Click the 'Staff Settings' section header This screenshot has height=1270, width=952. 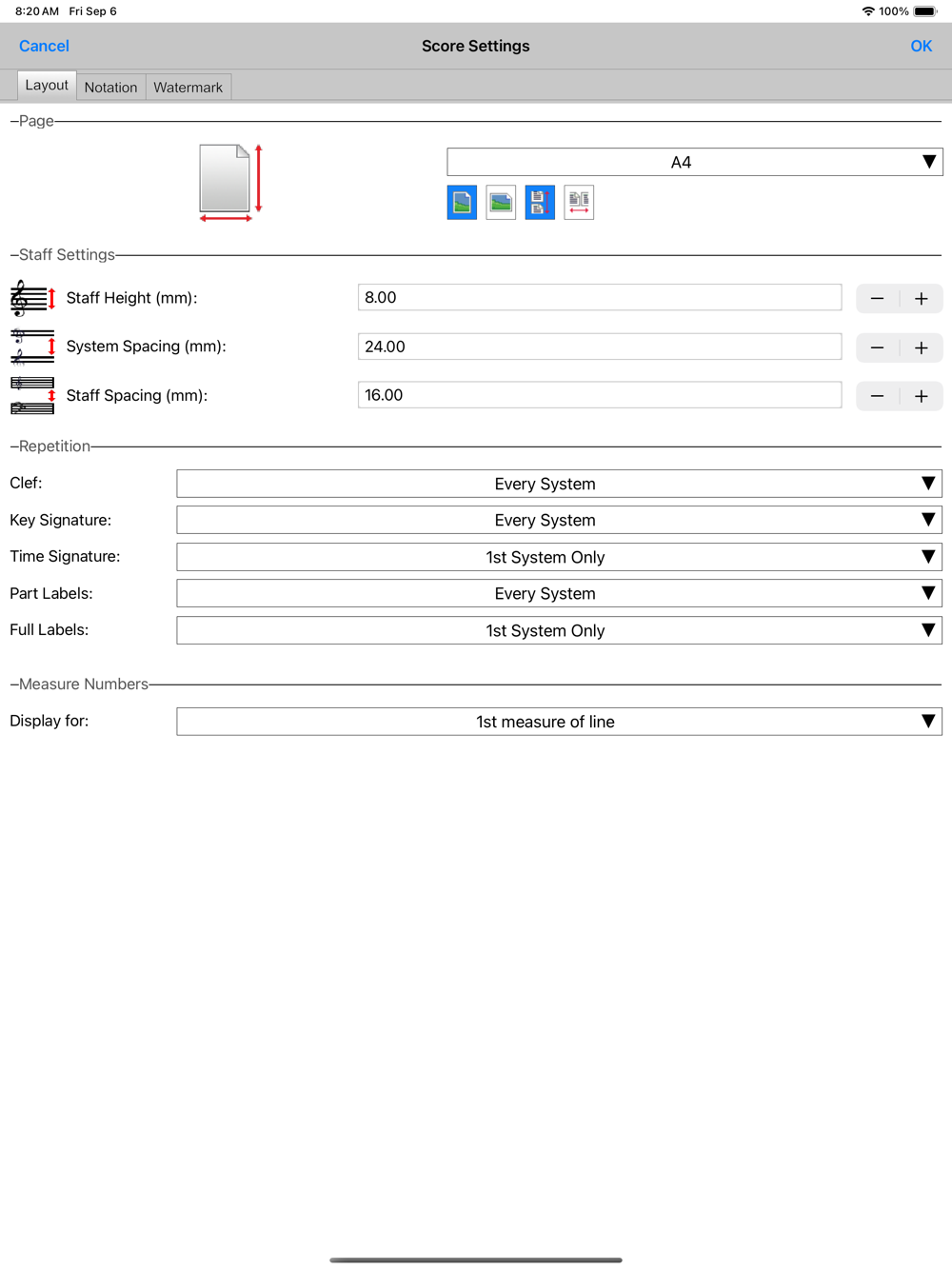point(67,254)
